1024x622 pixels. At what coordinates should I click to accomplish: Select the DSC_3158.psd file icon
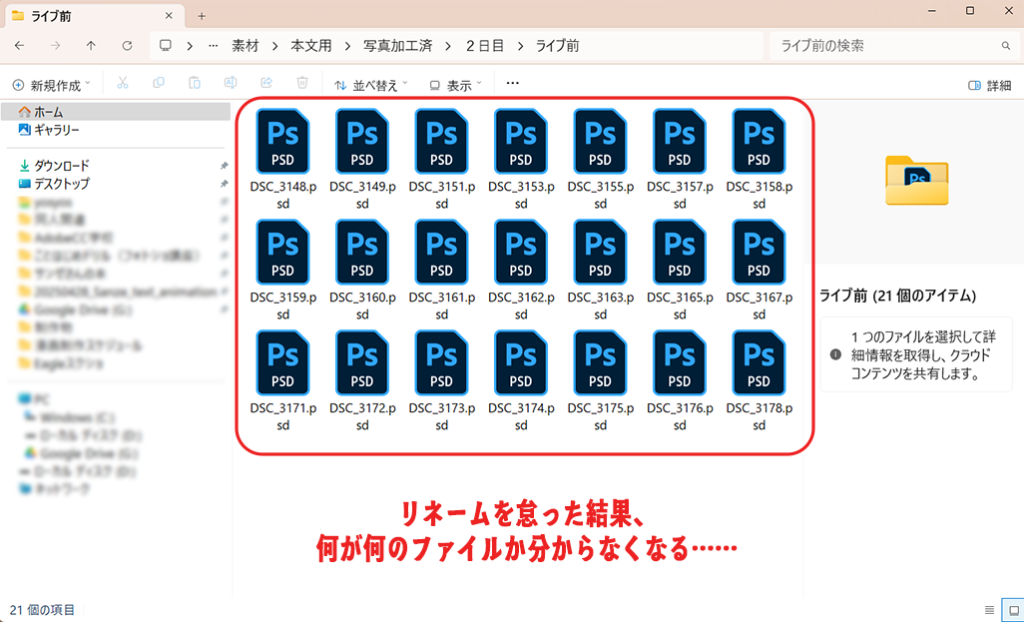point(759,141)
